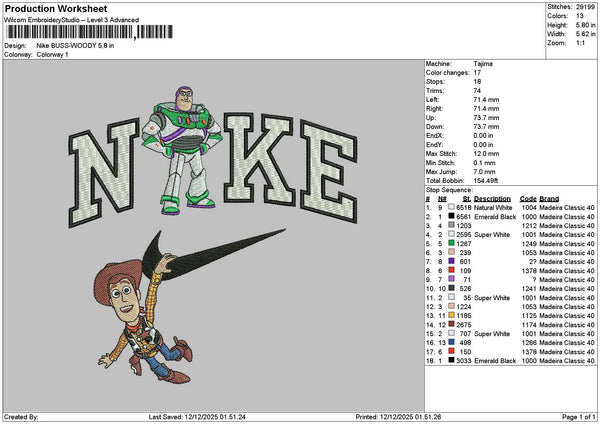The height and width of the screenshot is (424, 600).
Task: Click the Left value 71.4 mm
Action: (x=486, y=100)
